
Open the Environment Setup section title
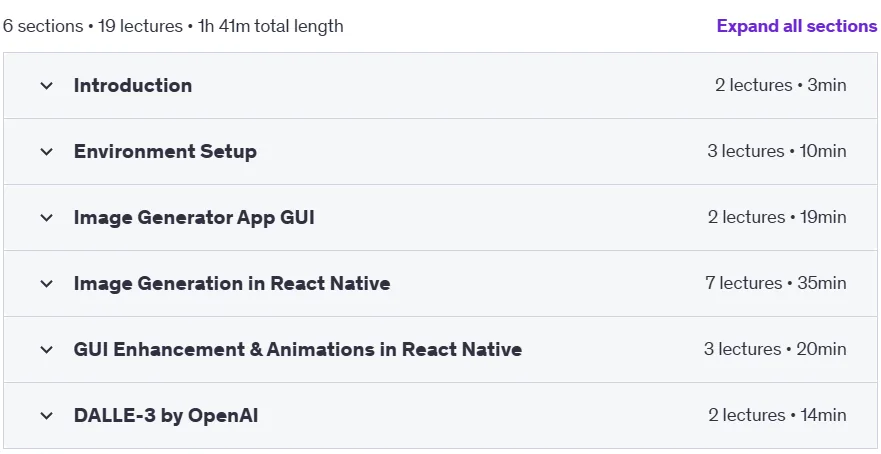[x=165, y=152]
